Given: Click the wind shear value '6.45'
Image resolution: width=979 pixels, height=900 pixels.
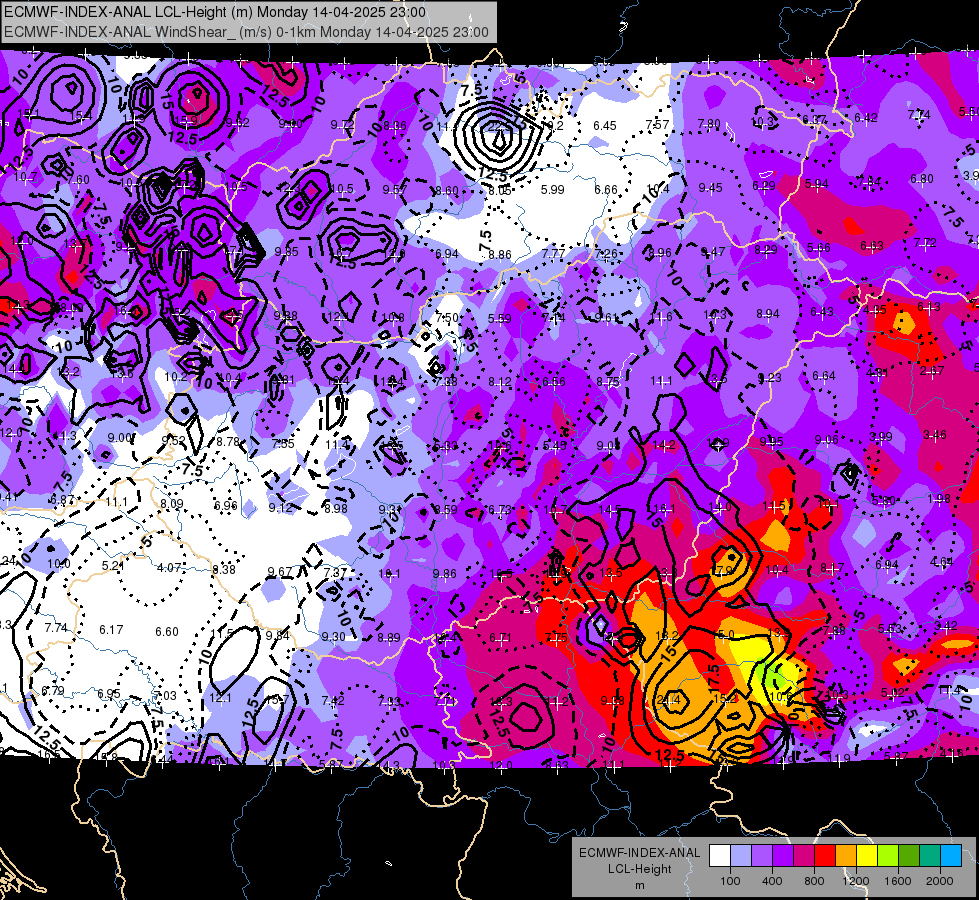Looking at the screenshot, I should point(605,126).
